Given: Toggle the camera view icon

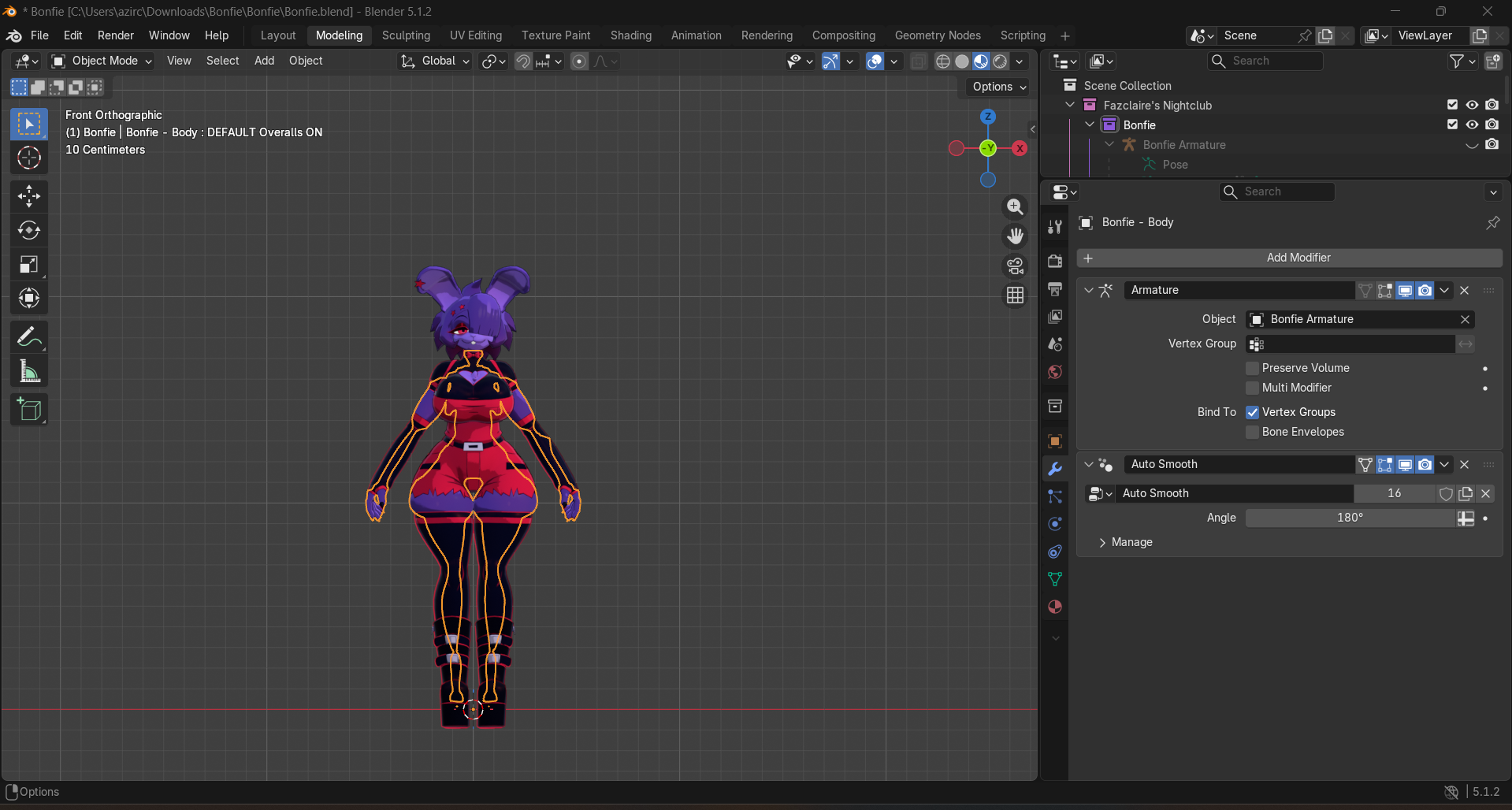Looking at the screenshot, I should [x=1015, y=266].
